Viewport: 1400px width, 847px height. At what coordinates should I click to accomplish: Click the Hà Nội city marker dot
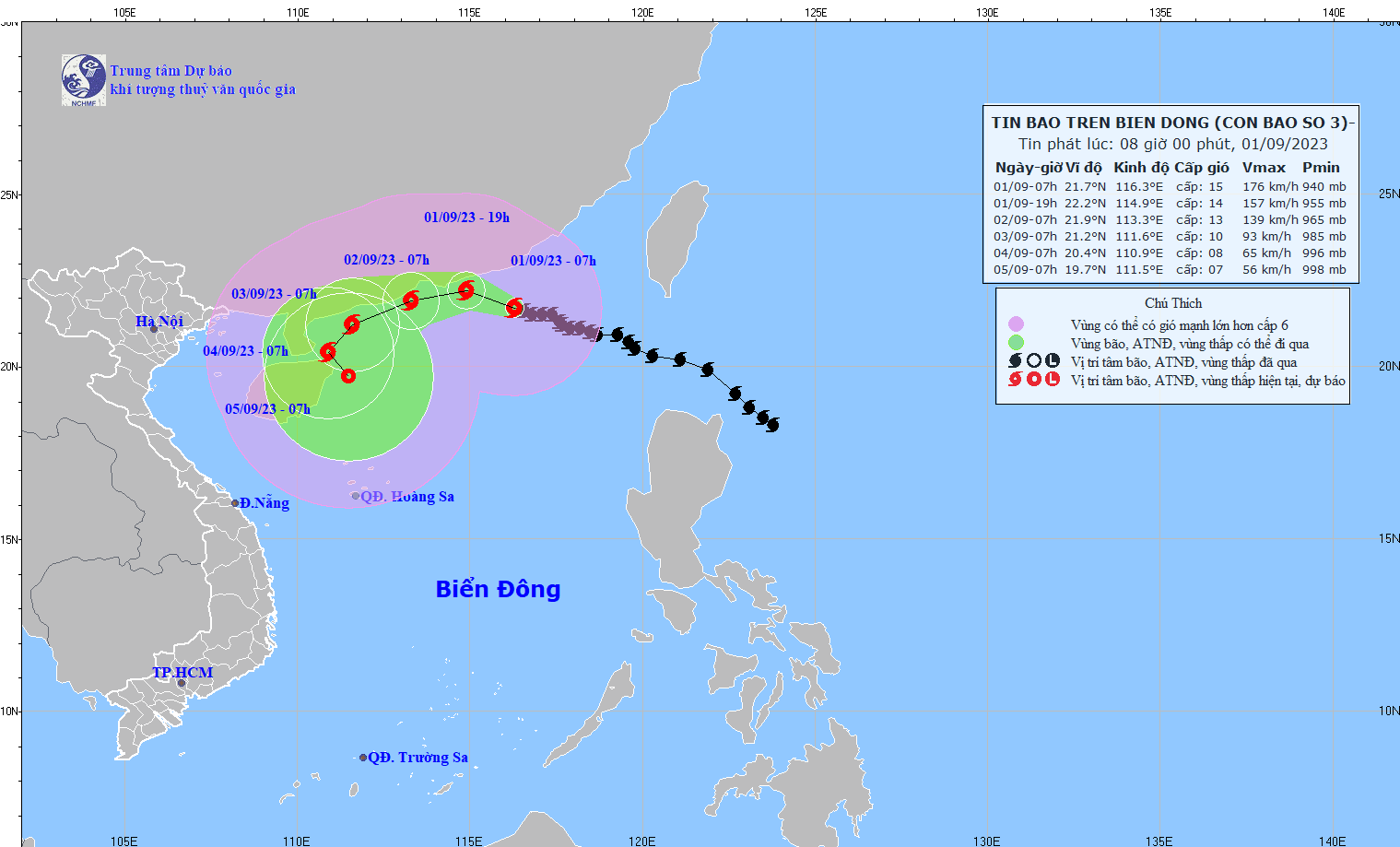155,328
